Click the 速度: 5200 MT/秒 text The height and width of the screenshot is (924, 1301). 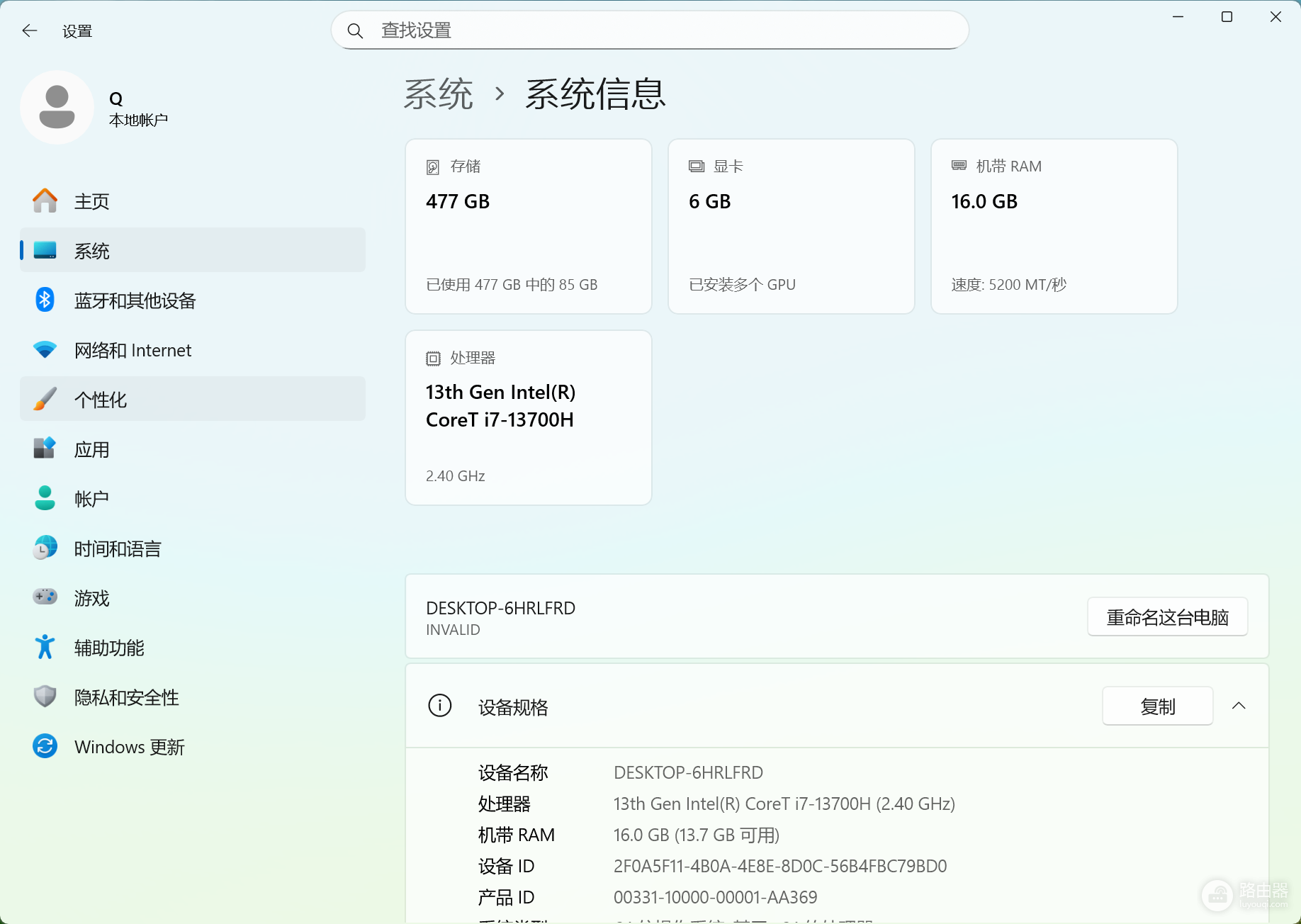point(1008,284)
